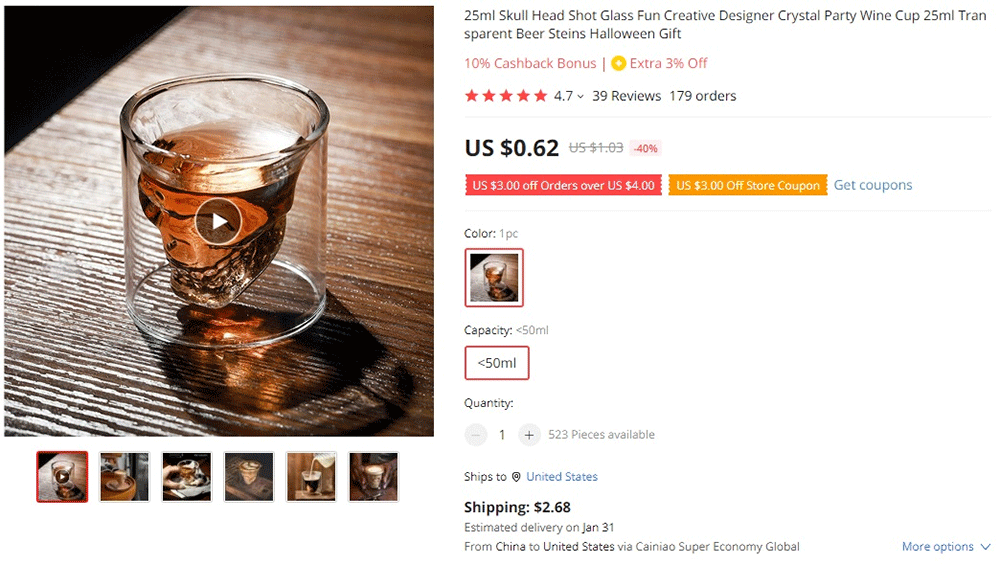Expand the 4.7 rating breakdown chevron
Image resolution: width=1000 pixels, height=564 pixels.
[581, 97]
